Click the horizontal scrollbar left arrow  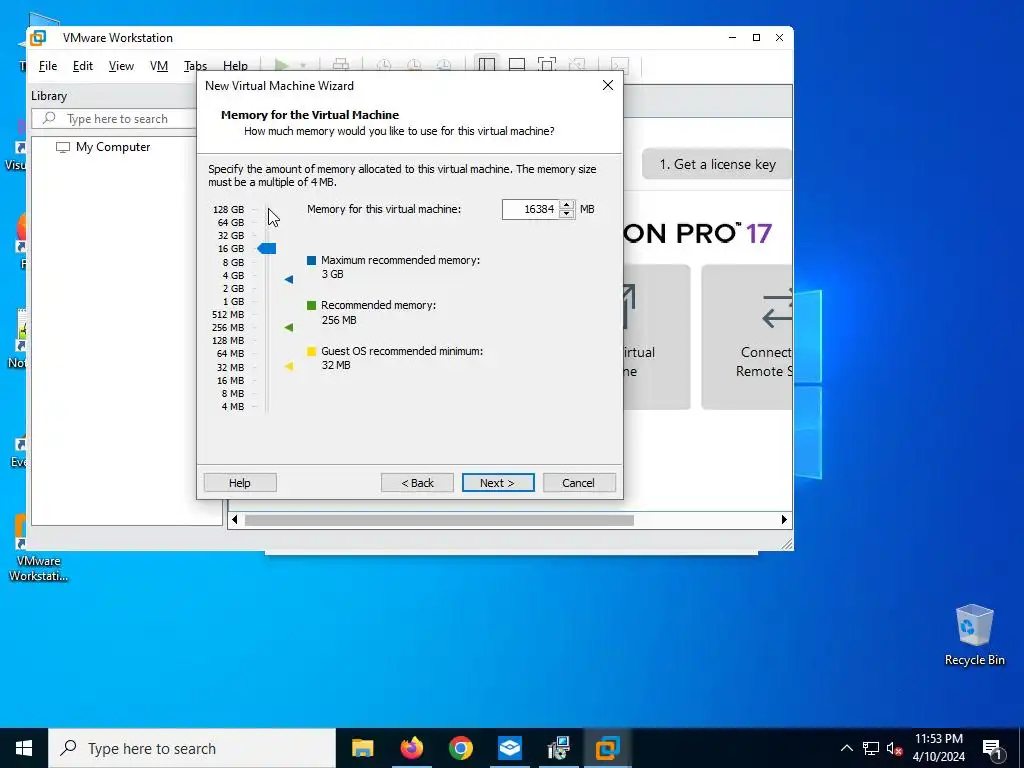(x=234, y=520)
